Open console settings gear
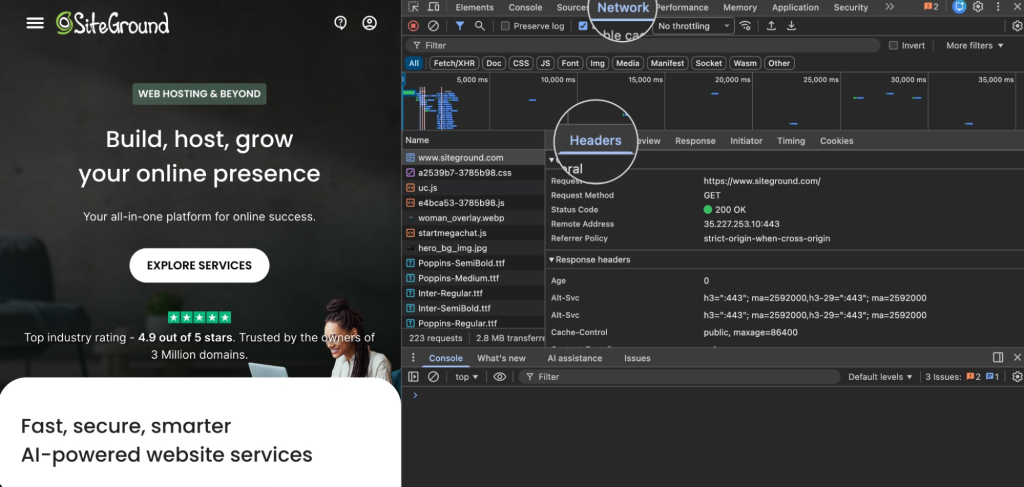This screenshot has width=1024, height=487. click(1017, 377)
